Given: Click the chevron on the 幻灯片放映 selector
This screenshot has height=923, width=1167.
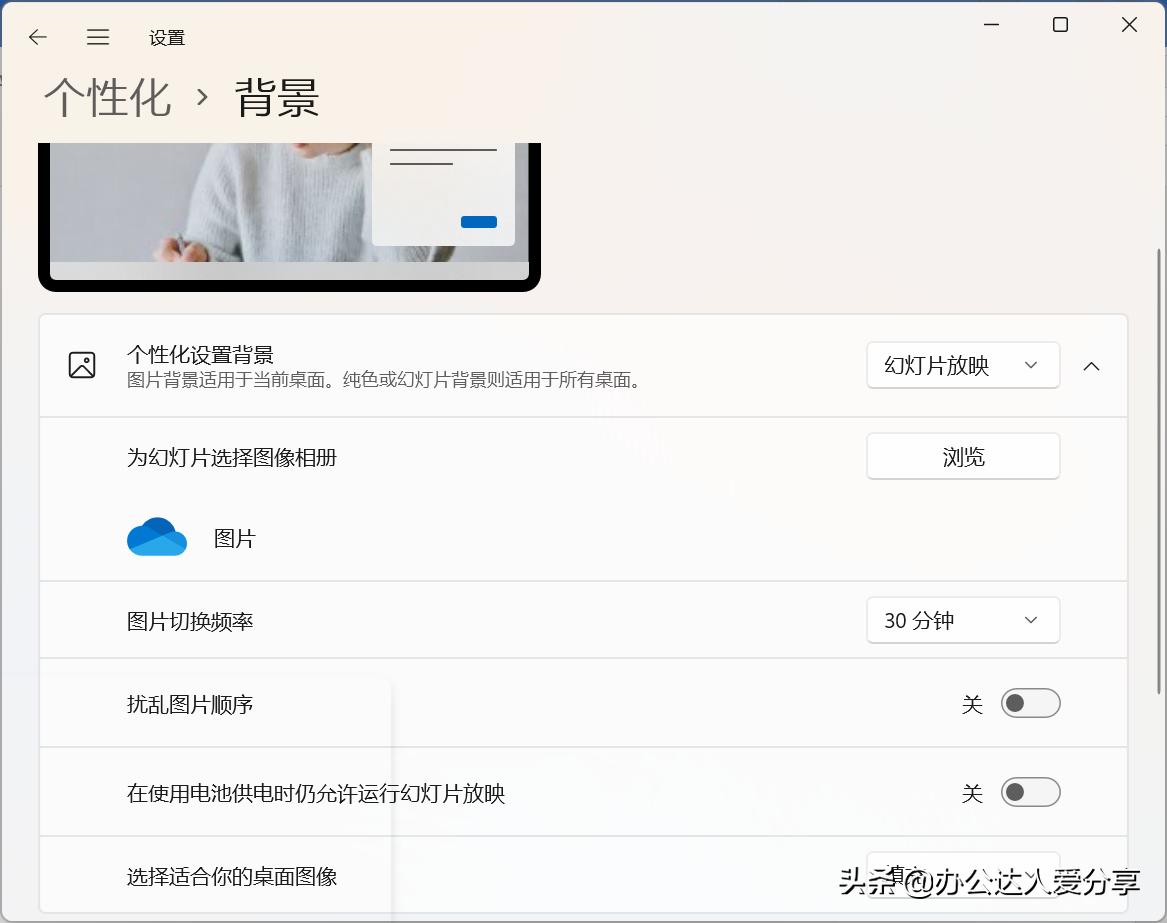Looking at the screenshot, I should (1030, 365).
